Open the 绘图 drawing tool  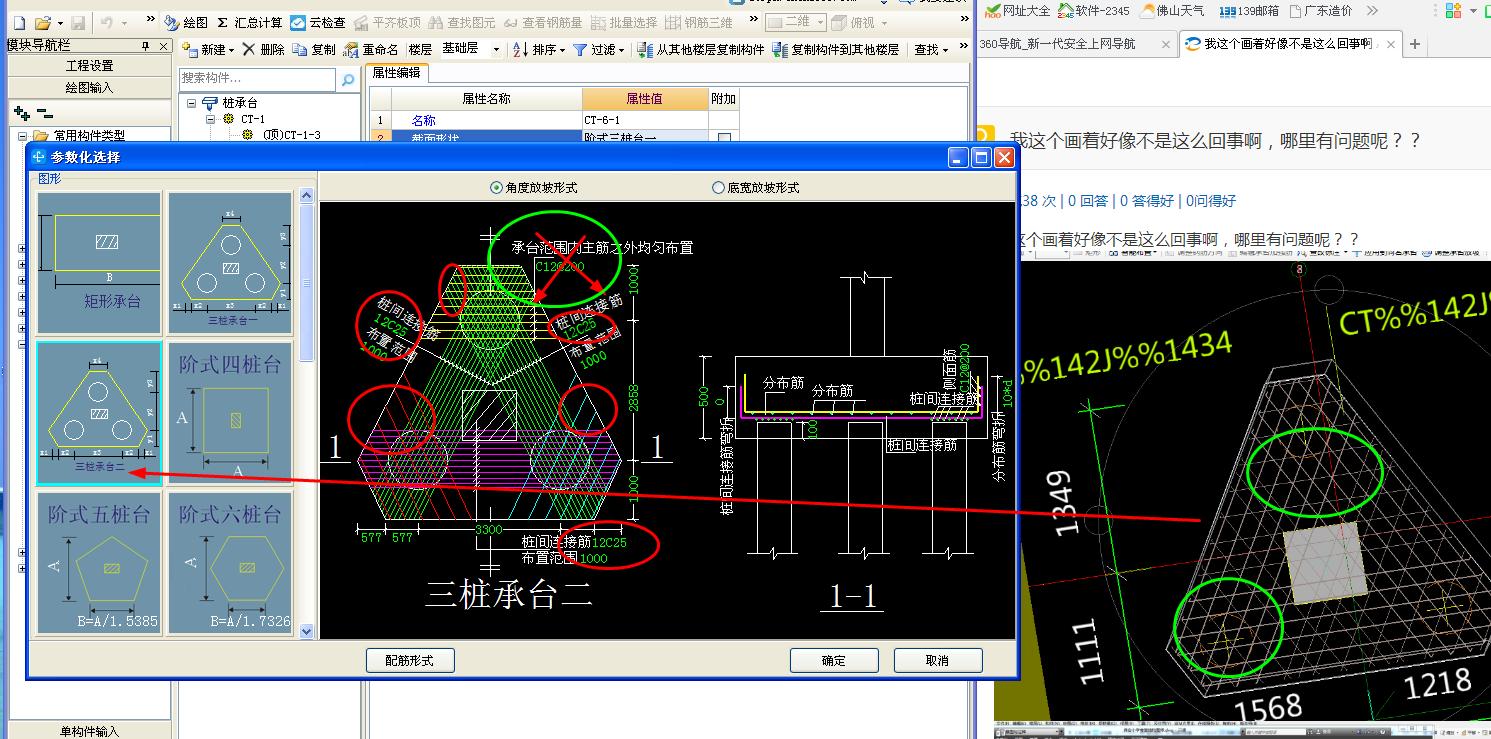(x=187, y=22)
